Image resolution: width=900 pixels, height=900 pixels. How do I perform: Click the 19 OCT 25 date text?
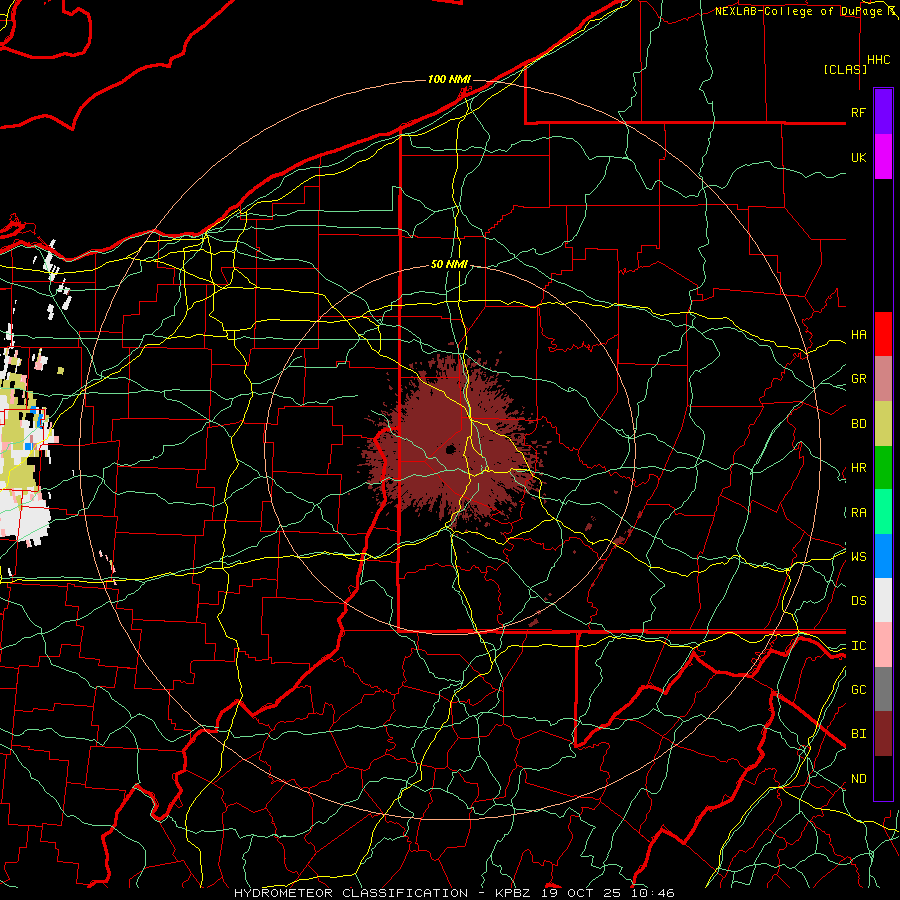click(x=582, y=893)
